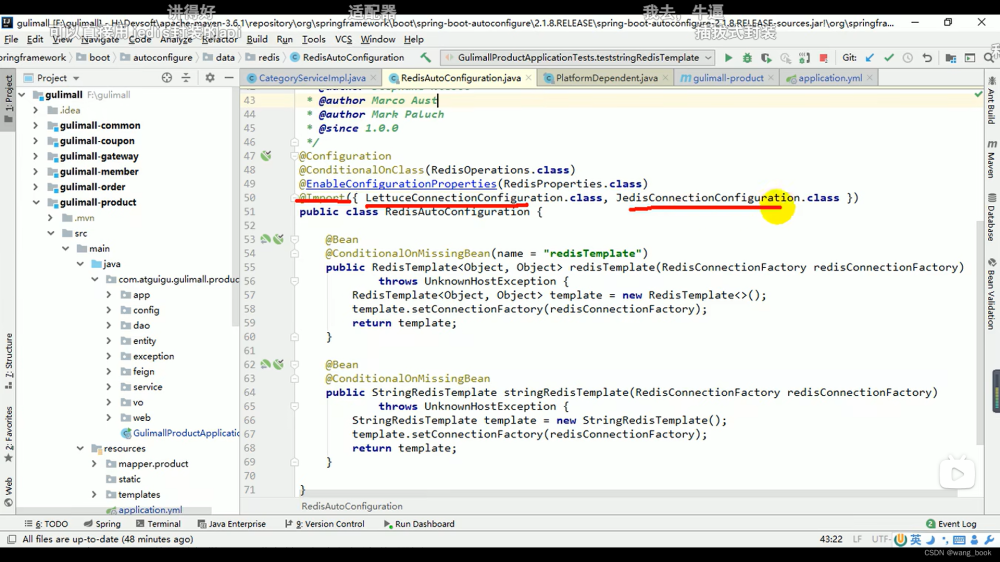The width and height of the screenshot is (1000, 562).
Task: Open Structure tool window on left
Action: 8,360
